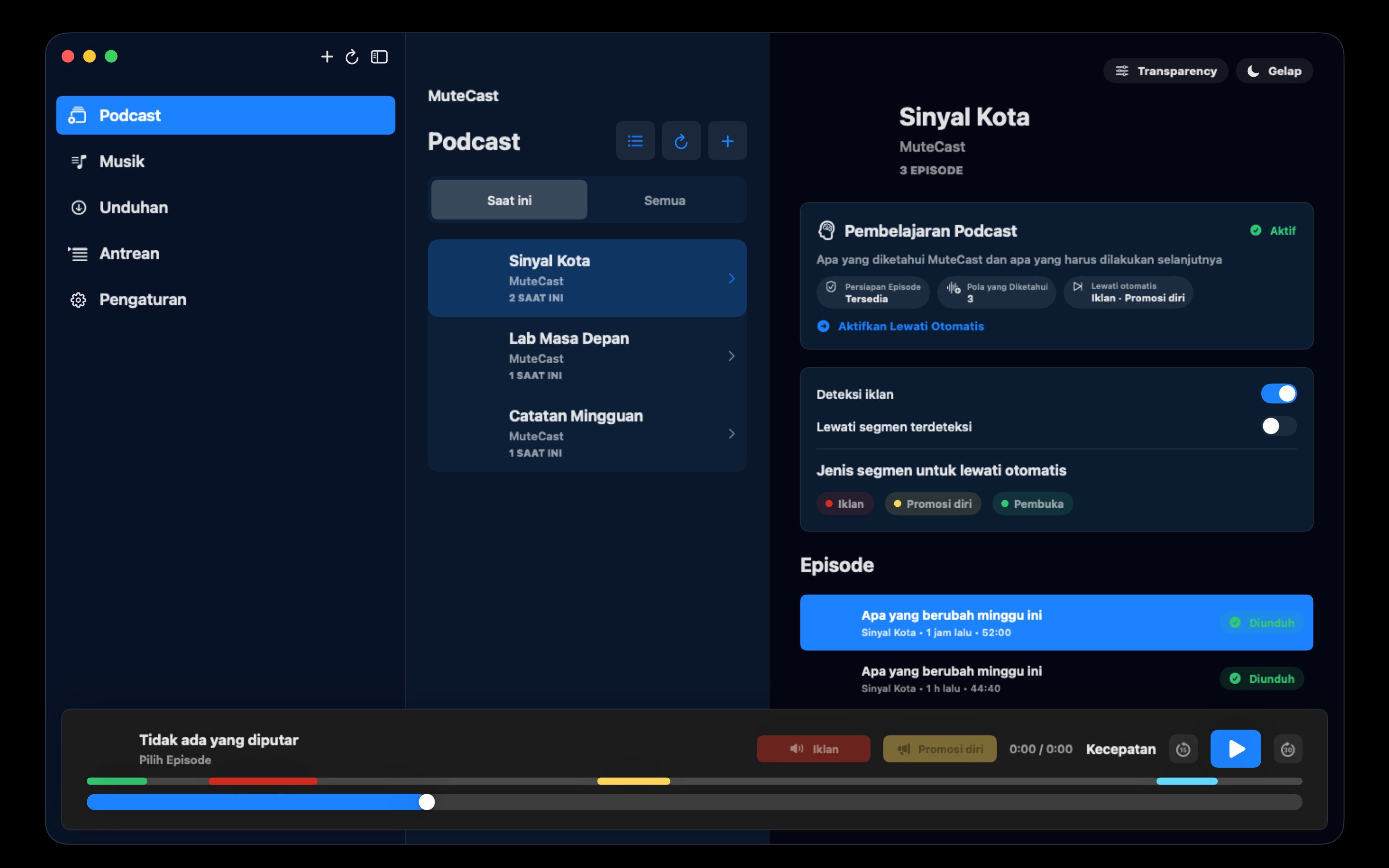Expand Lab Masa Depan row chevron
This screenshot has width=1389, height=868.
731,356
